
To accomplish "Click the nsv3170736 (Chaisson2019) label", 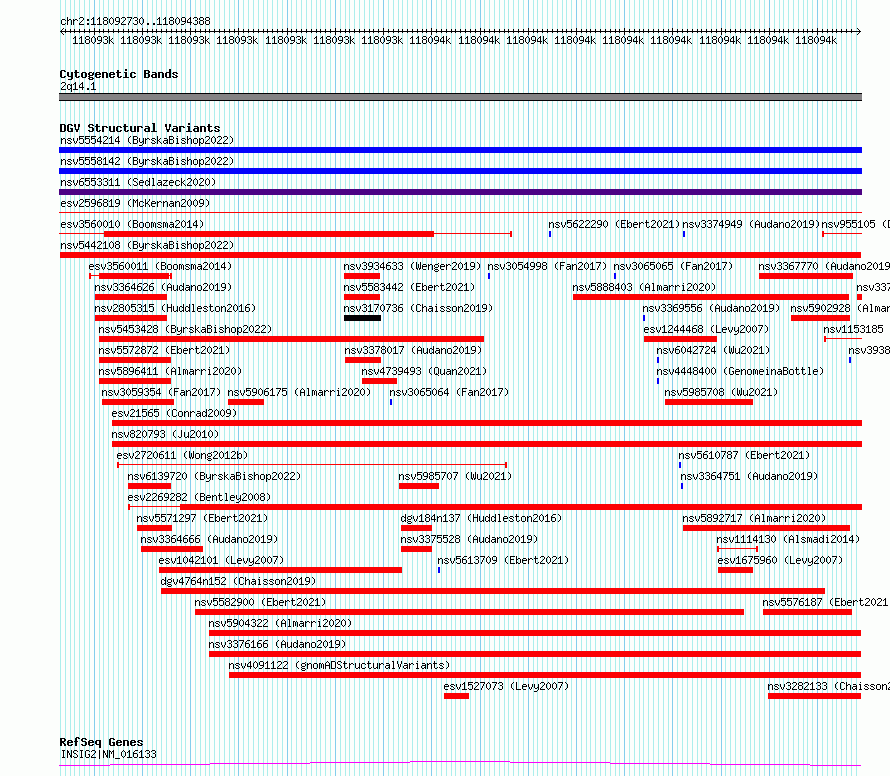I will pyautogui.click(x=418, y=308).
